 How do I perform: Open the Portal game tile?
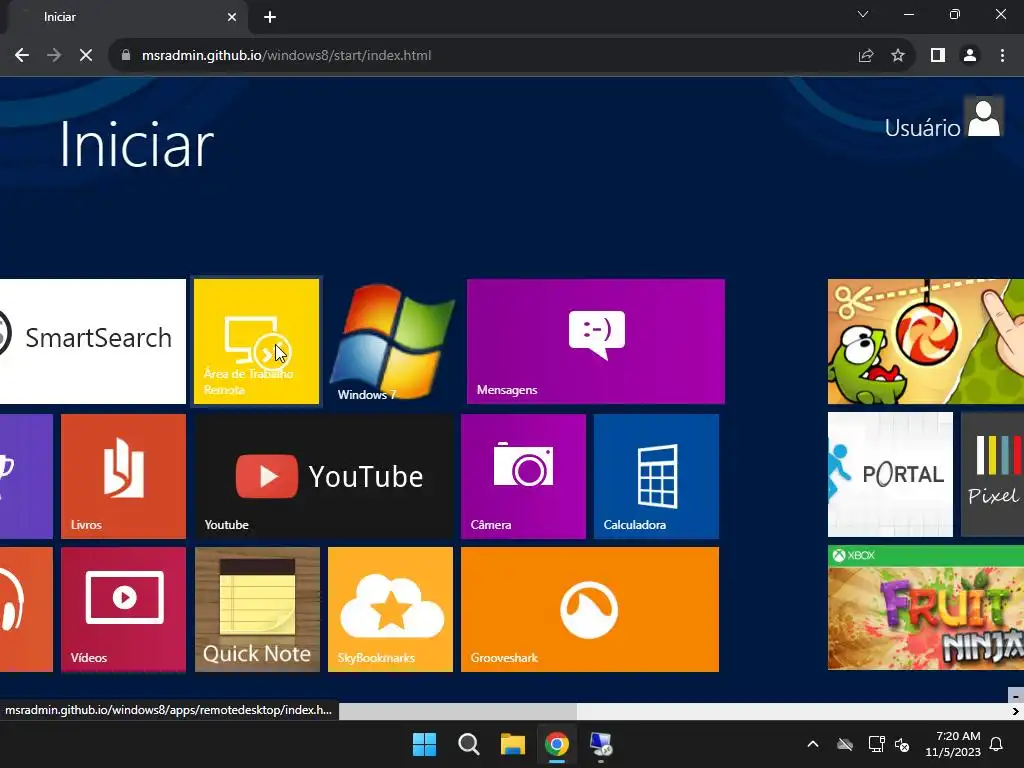point(890,474)
